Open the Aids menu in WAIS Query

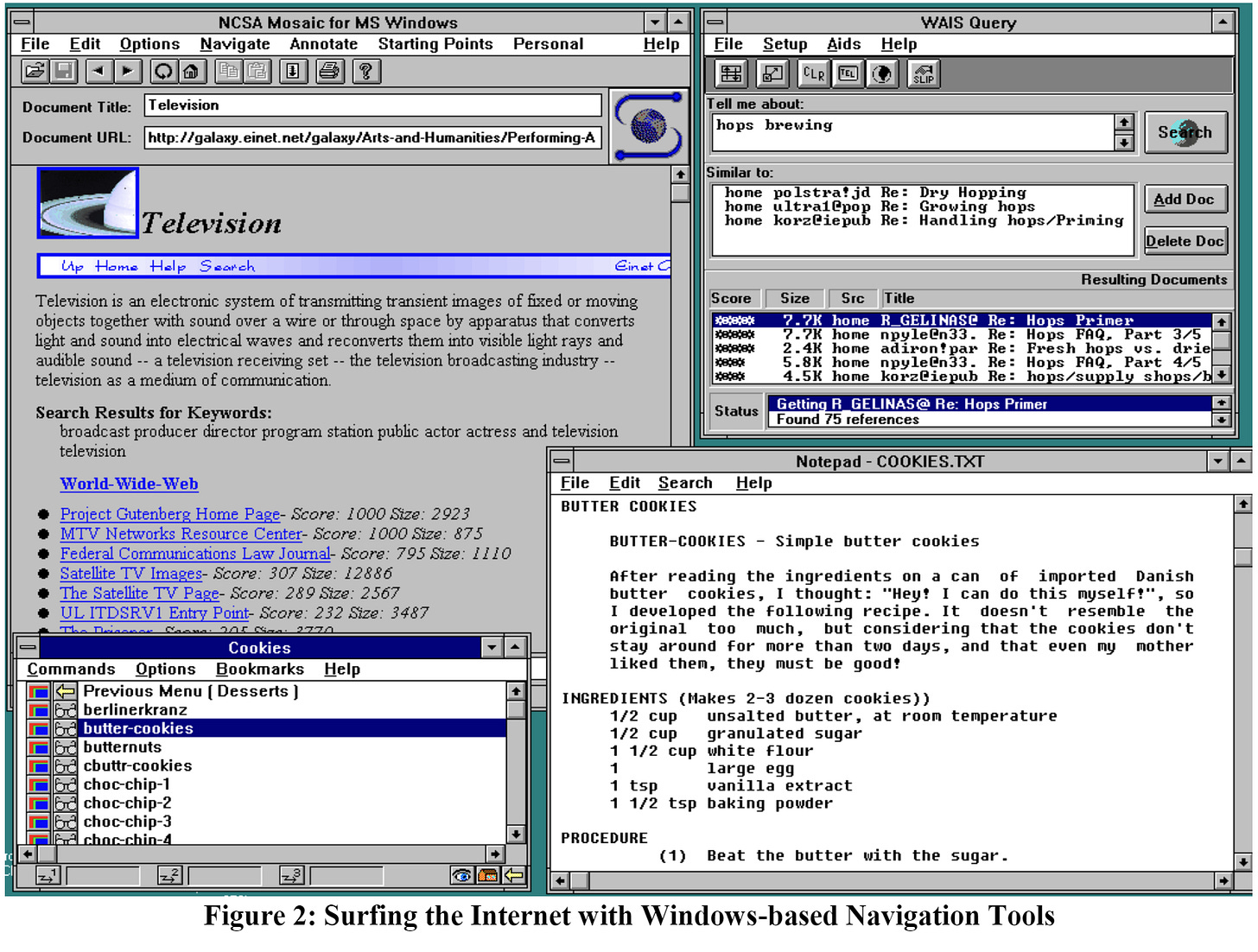(x=843, y=44)
